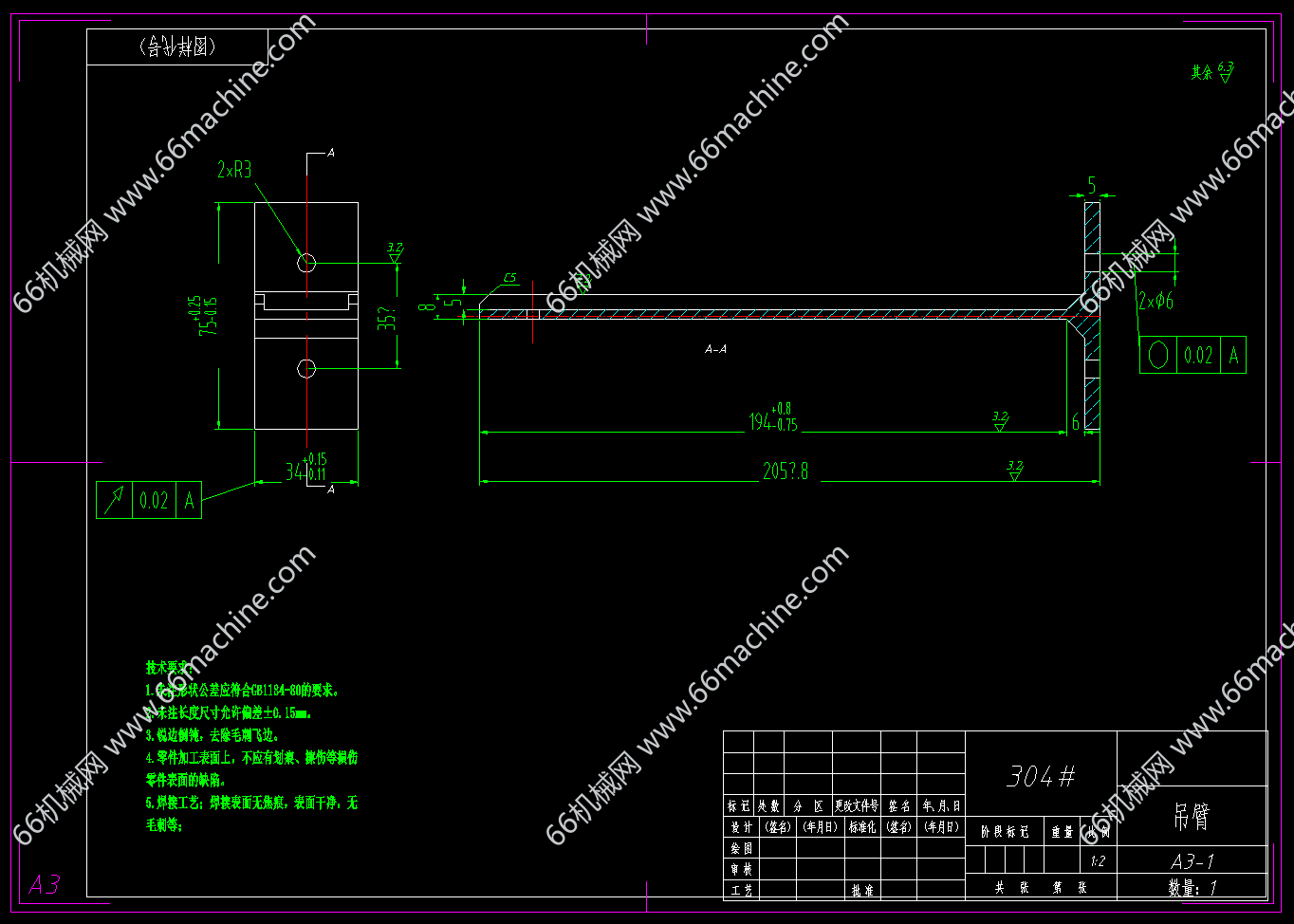Select the roughness symbol on the 194 dimension line
The image size is (1294, 924).
[999, 422]
